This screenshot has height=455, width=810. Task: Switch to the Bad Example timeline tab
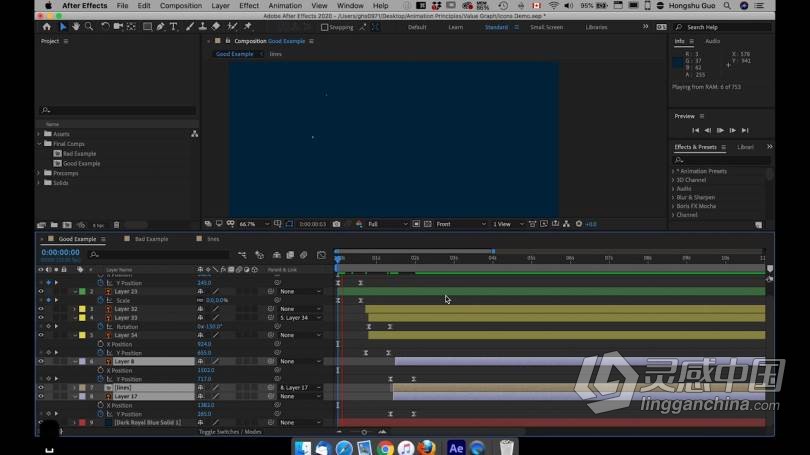(x=151, y=239)
